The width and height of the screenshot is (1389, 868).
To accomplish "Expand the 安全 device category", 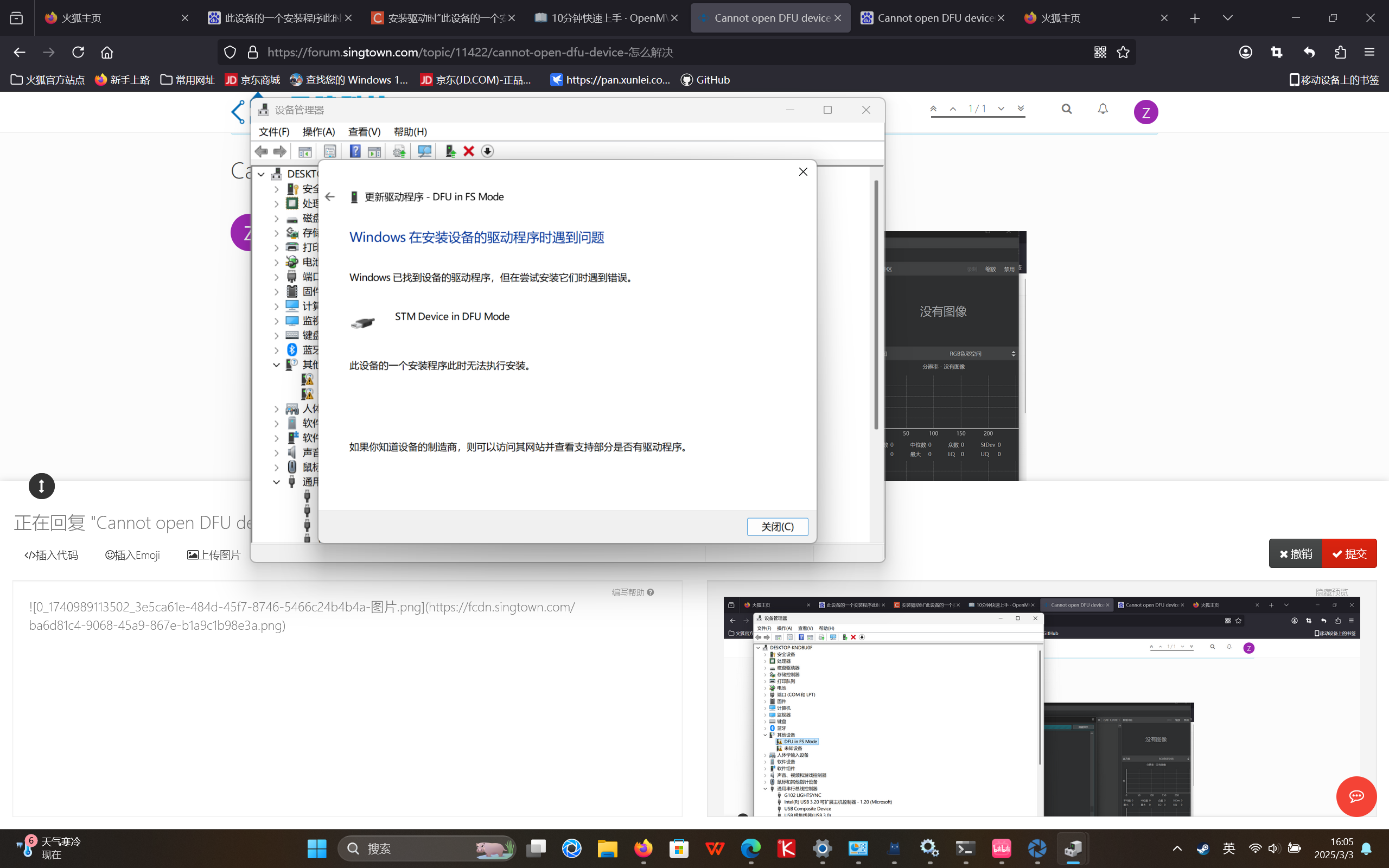I will tap(276, 189).
